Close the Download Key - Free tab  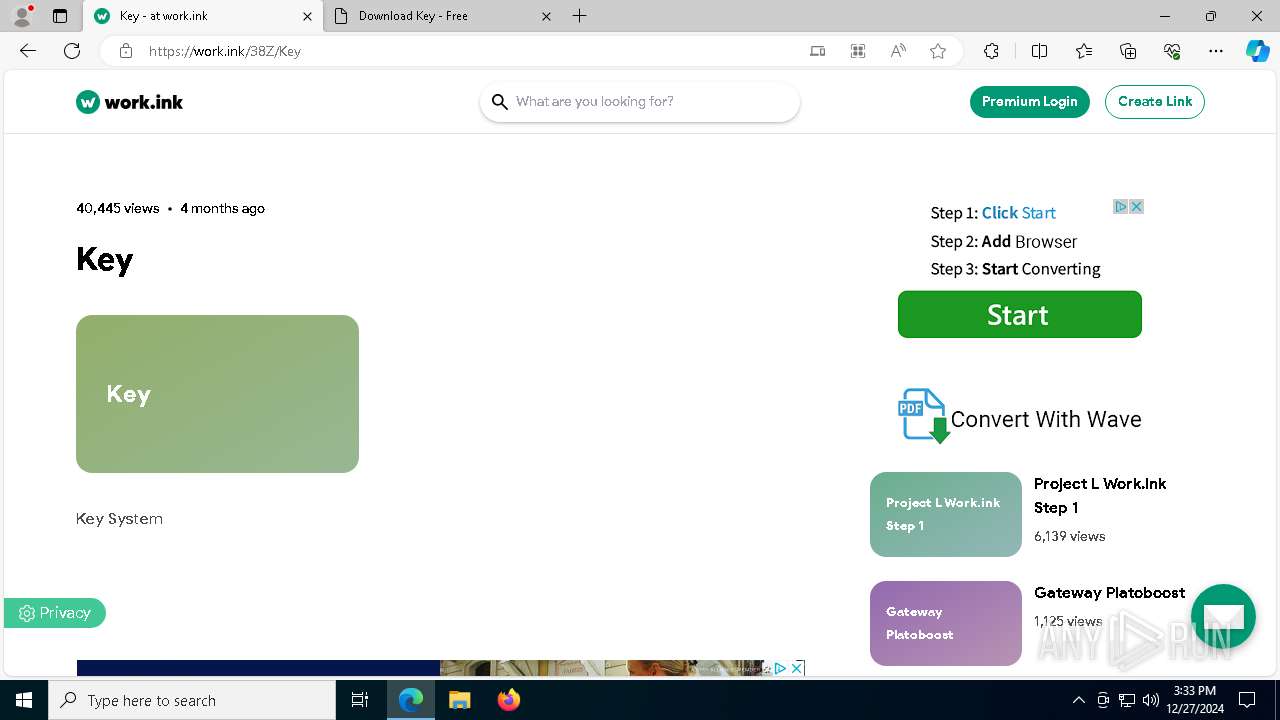[x=546, y=16]
